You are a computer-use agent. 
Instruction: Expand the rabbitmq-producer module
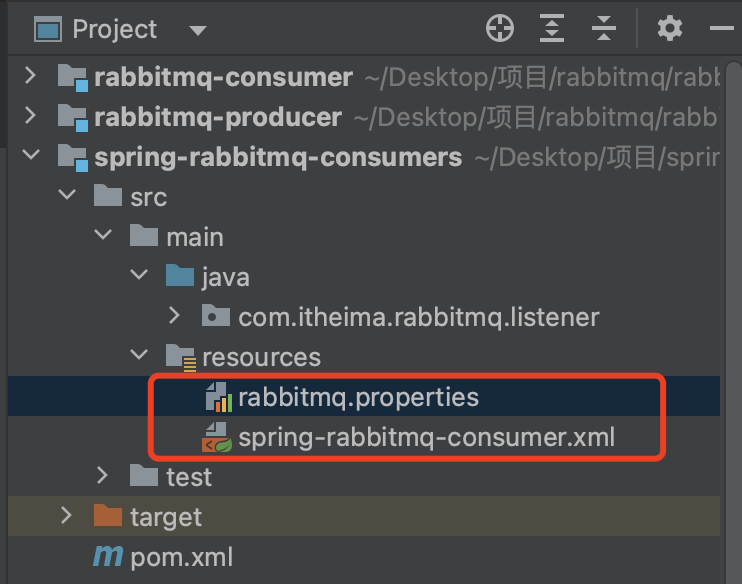[x=30, y=116]
